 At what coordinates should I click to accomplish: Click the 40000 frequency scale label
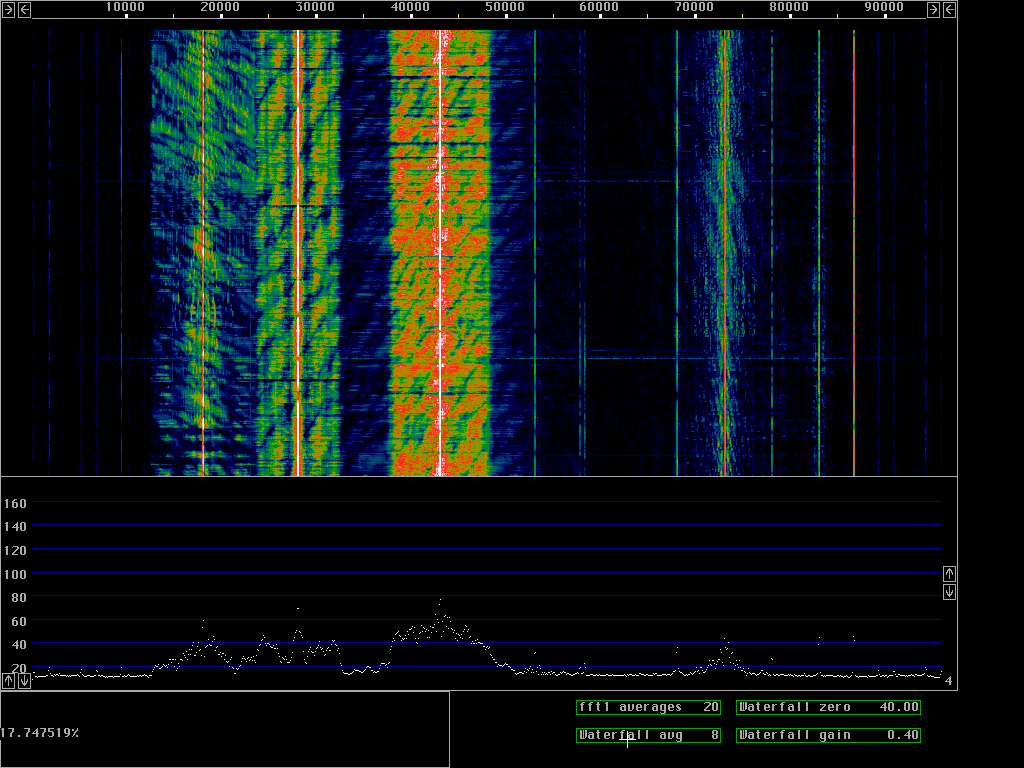coord(410,7)
